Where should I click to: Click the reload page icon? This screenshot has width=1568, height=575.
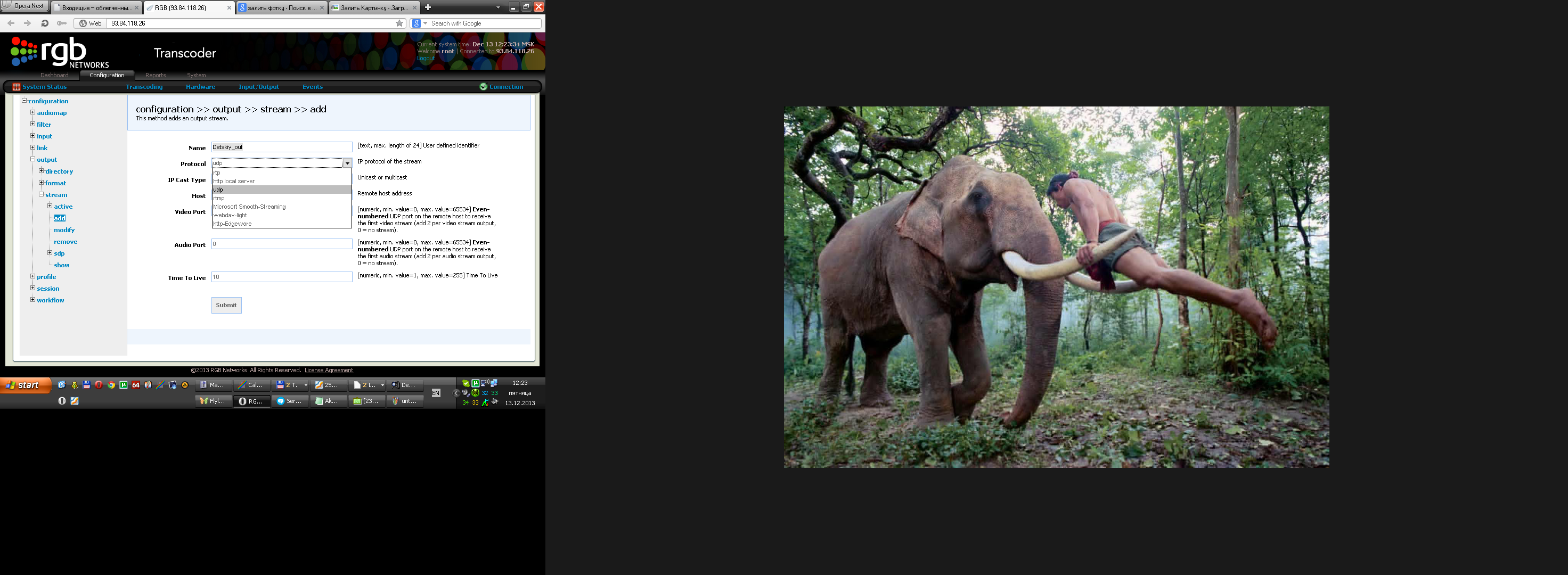coord(44,23)
